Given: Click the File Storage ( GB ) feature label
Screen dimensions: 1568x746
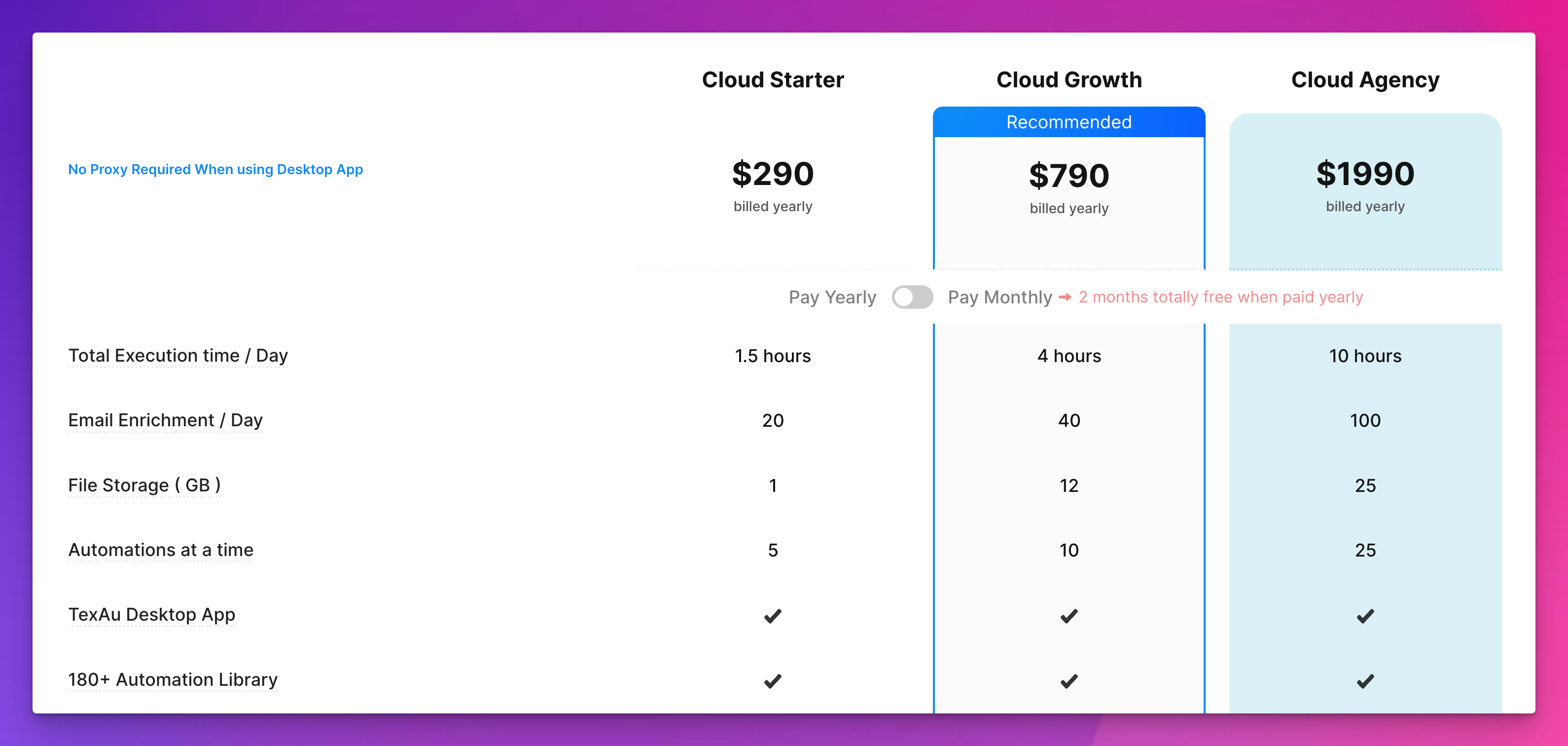Looking at the screenshot, I should pos(144,485).
